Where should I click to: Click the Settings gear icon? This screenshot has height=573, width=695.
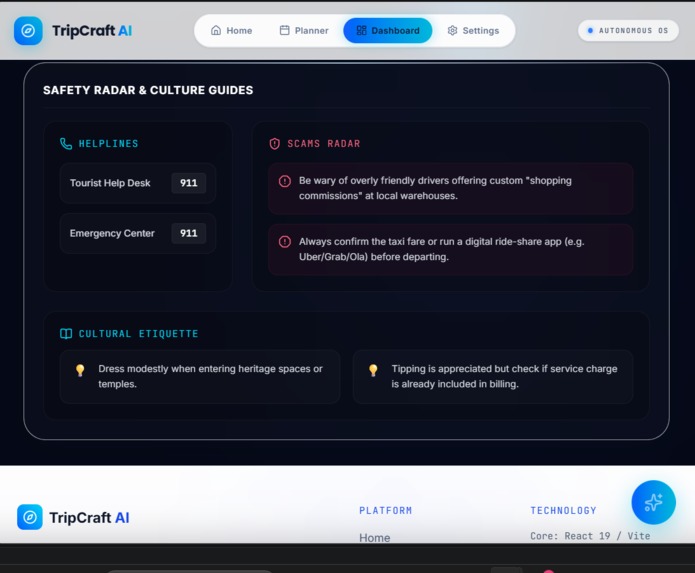452,30
